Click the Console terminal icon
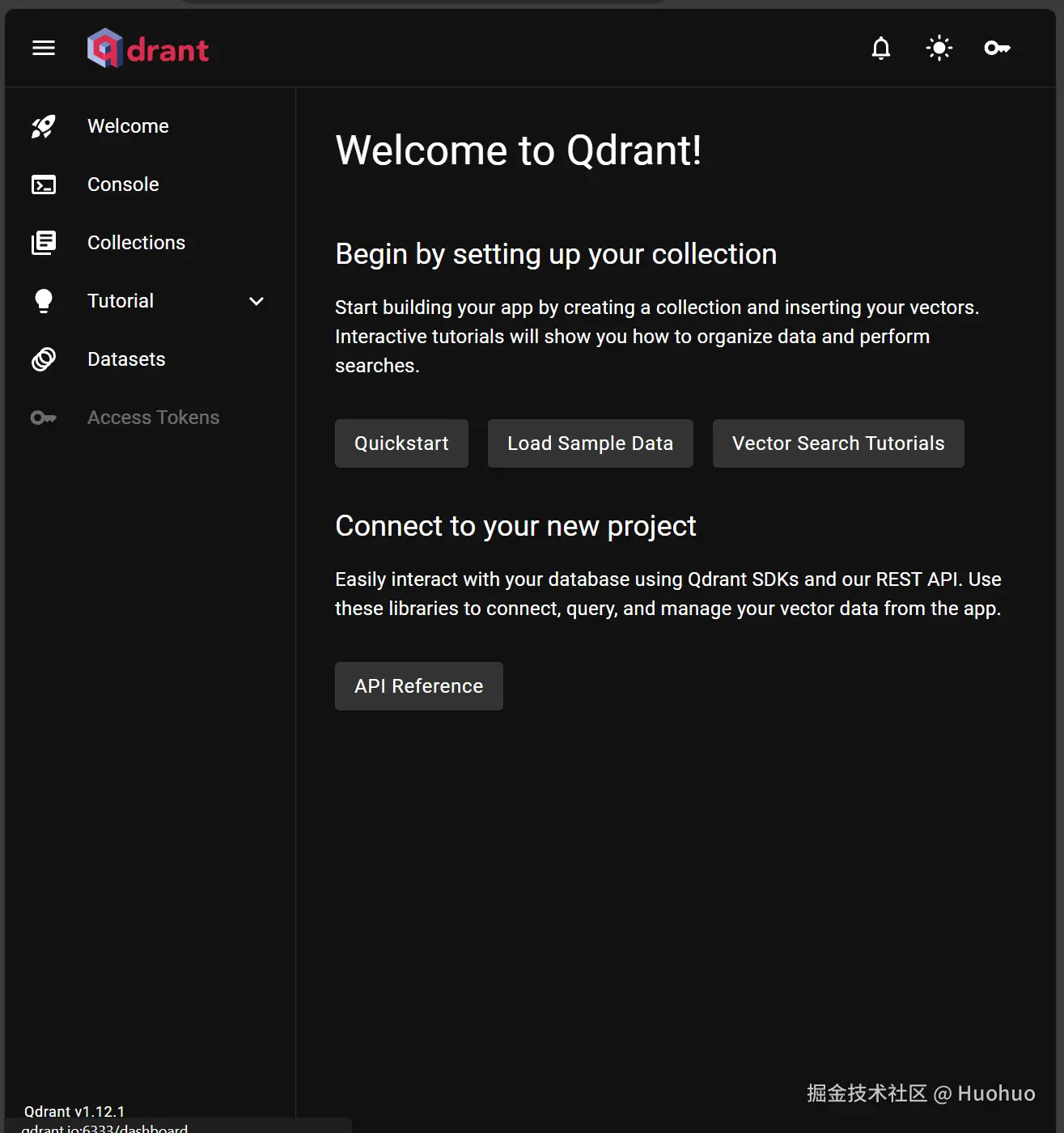 44,185
